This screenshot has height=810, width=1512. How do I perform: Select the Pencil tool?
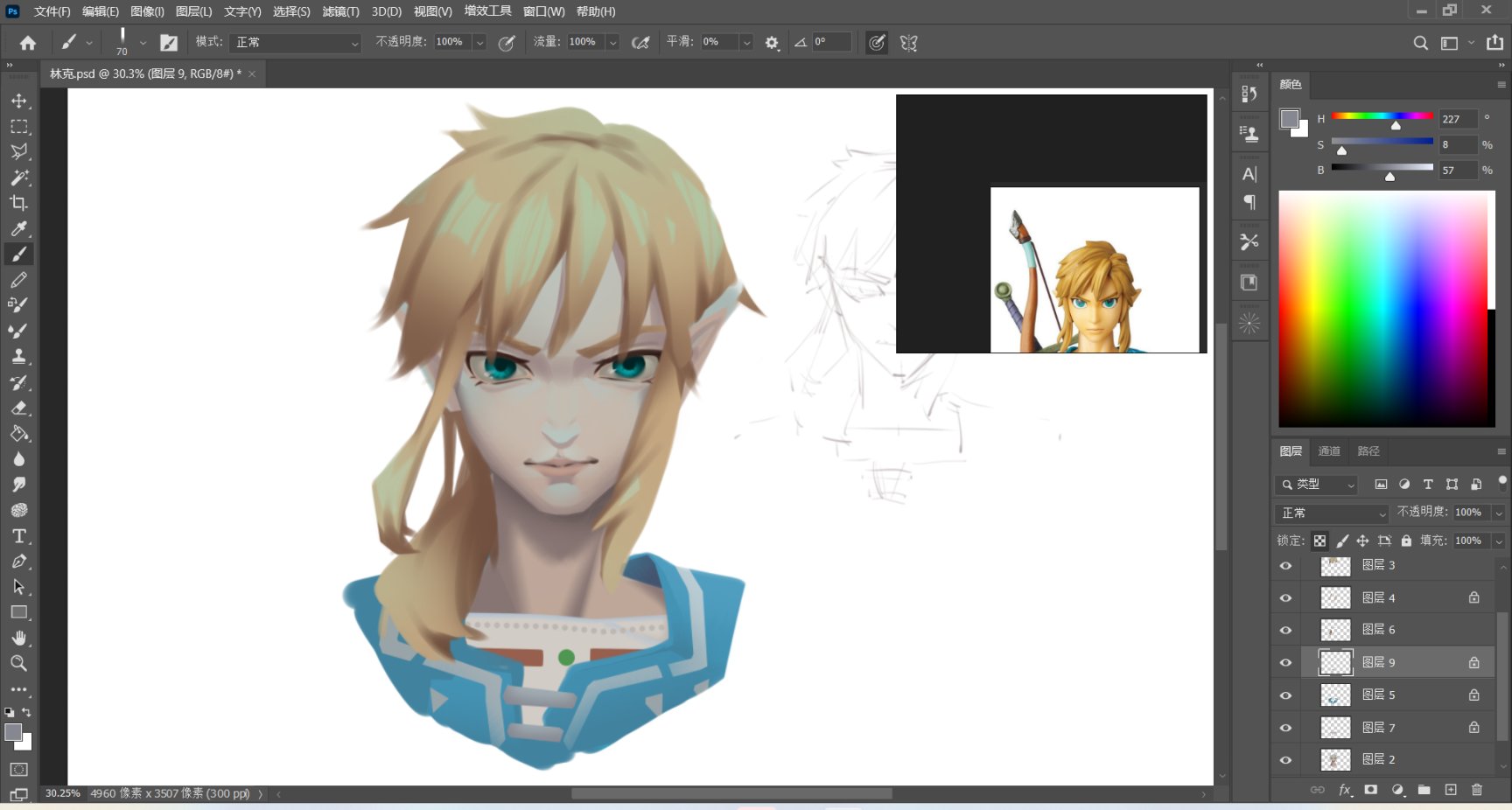point(19,280)
